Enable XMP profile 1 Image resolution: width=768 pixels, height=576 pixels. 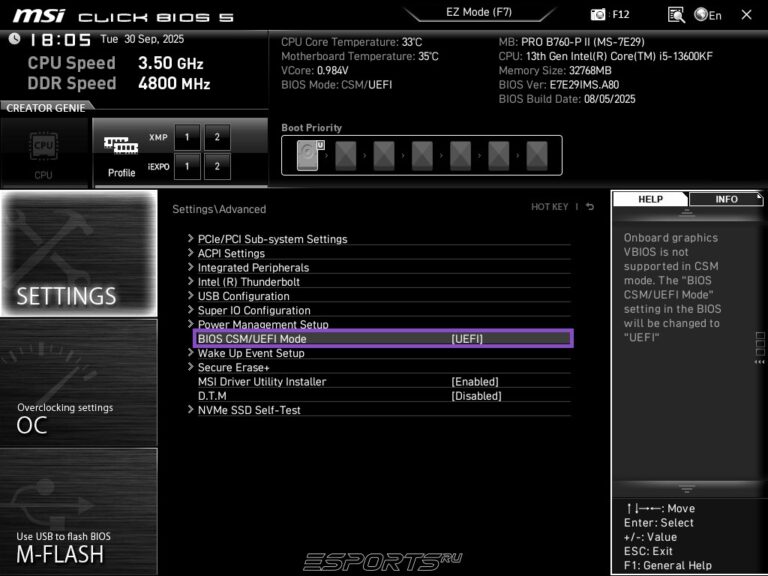point(185,137)
